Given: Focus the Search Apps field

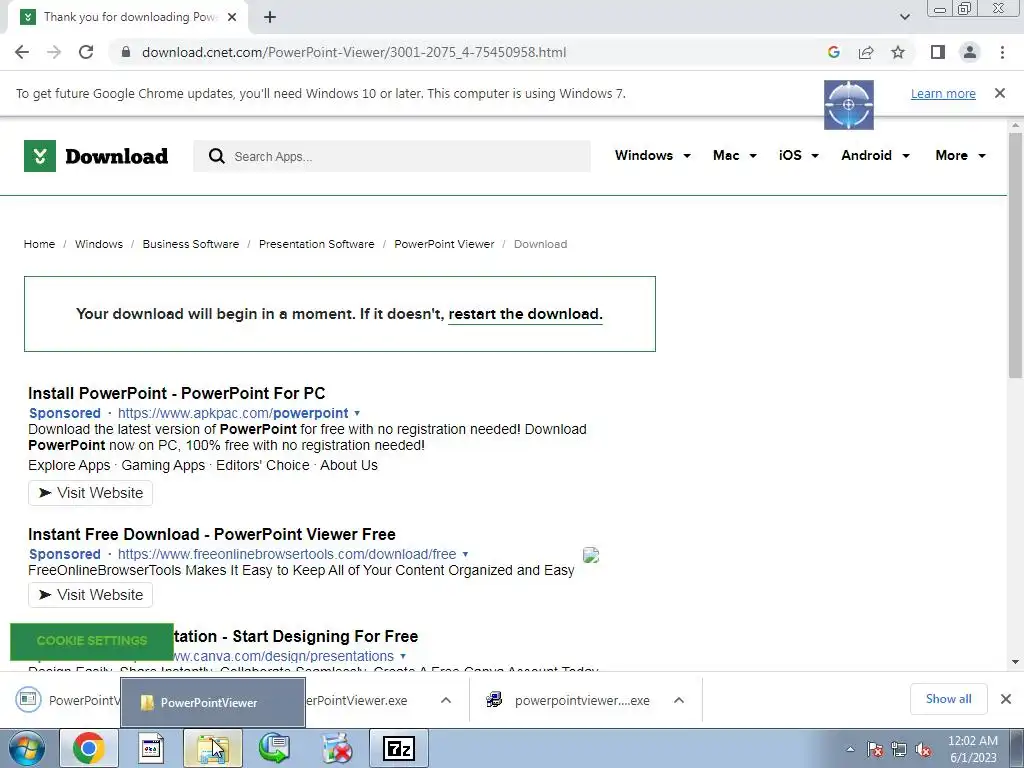Looking at the screenshot, I should point(392,156).
